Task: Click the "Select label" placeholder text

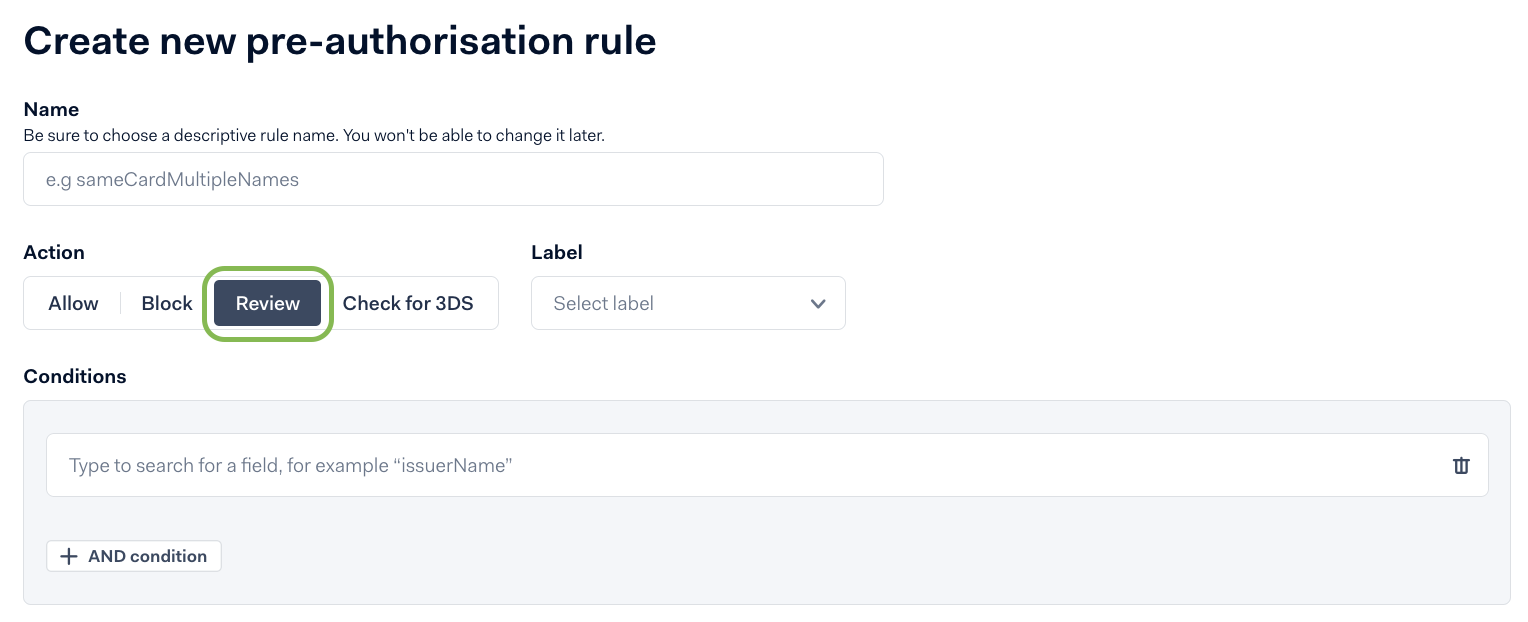Action: coord(604,303)
